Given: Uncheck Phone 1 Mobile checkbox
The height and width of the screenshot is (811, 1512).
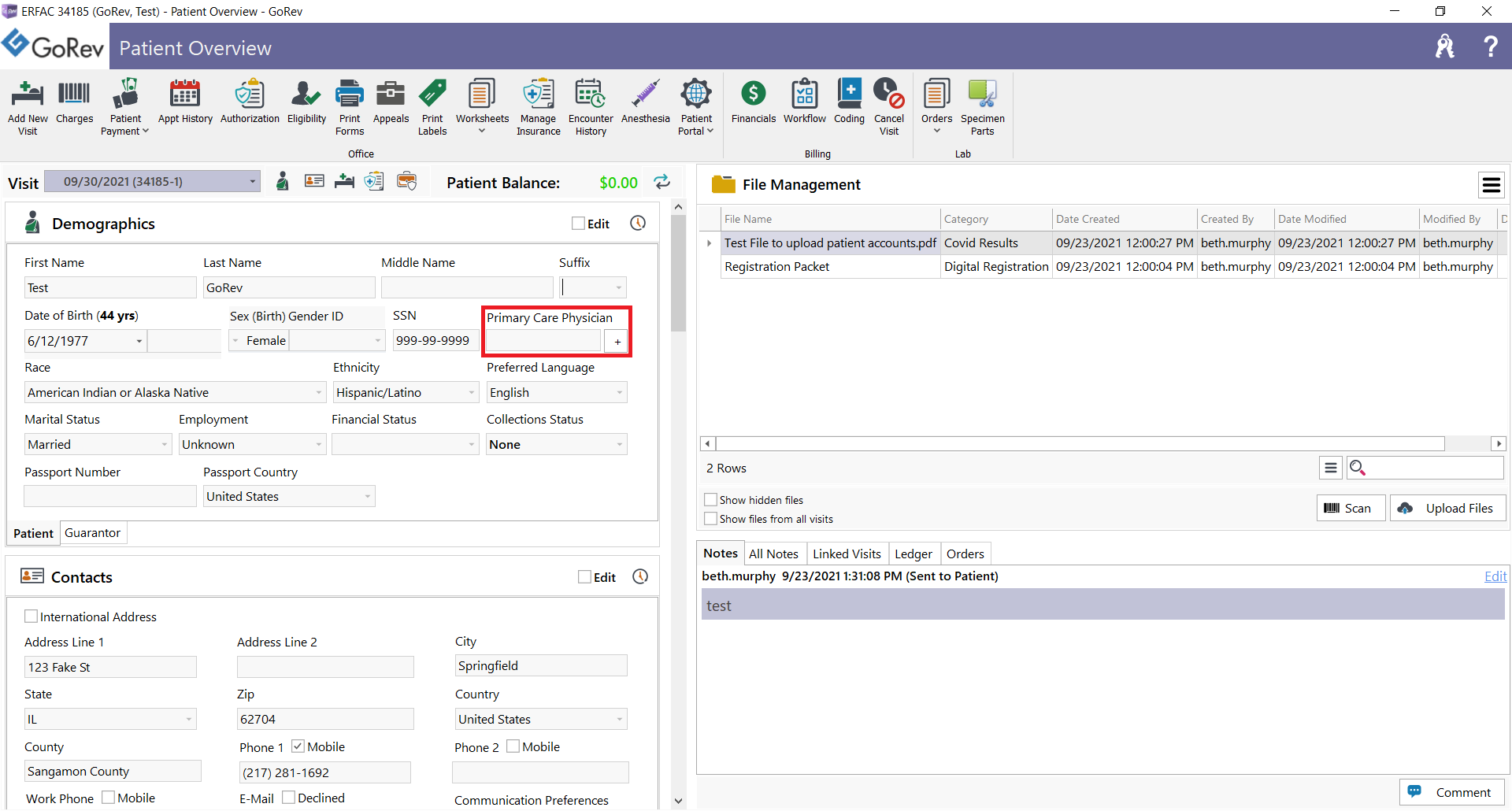Looking at the screenshot, I should click(x=298, y=746).
